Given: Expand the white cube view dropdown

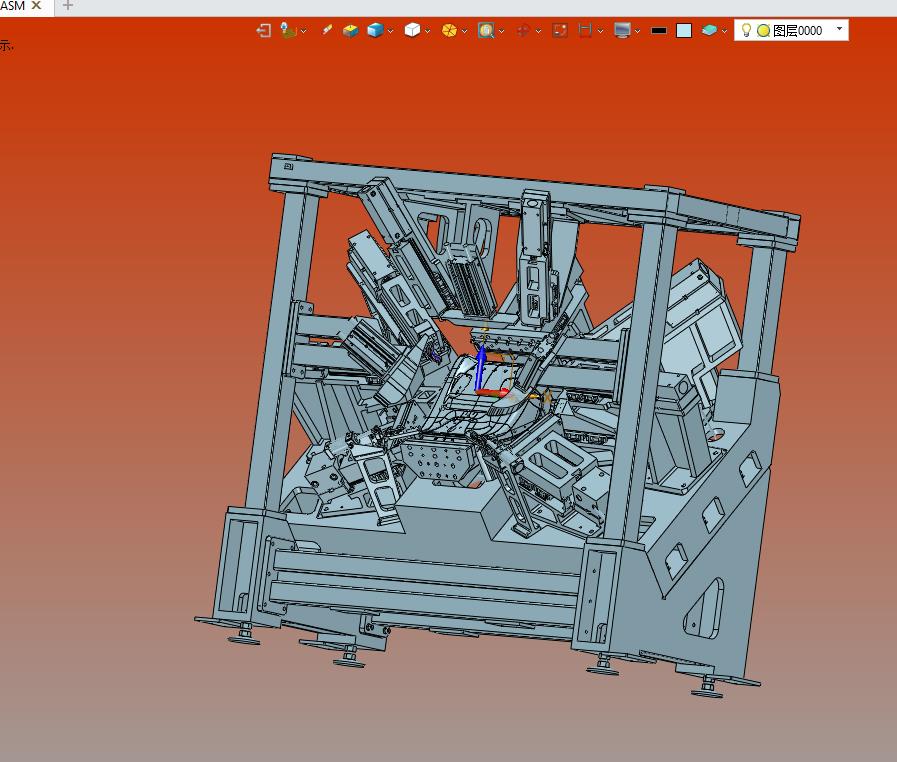Looking at the screenshot, I should click(428, 31).
